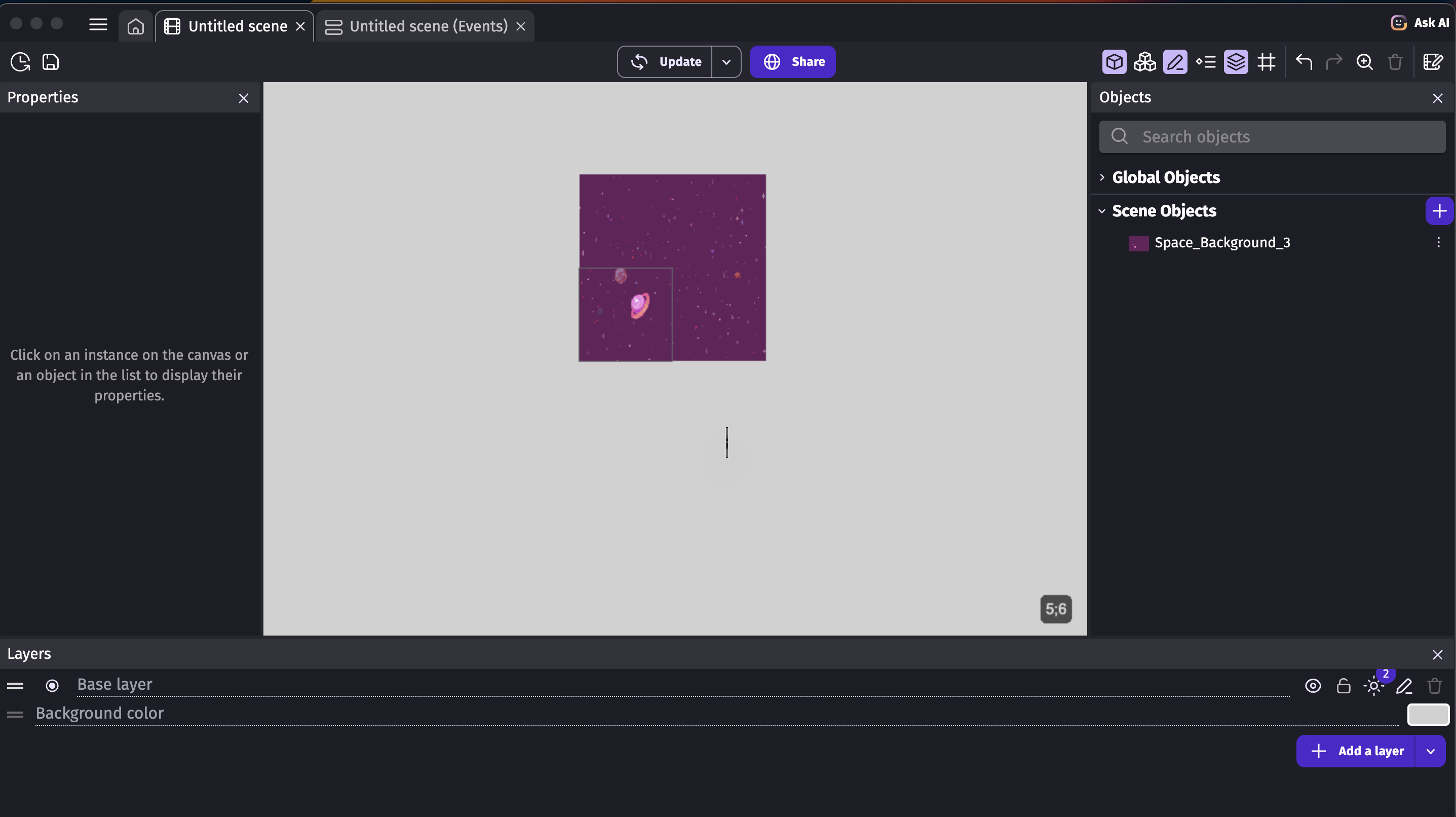
Task: Open the Base layer lighting effects icon
Action: 1374,686
